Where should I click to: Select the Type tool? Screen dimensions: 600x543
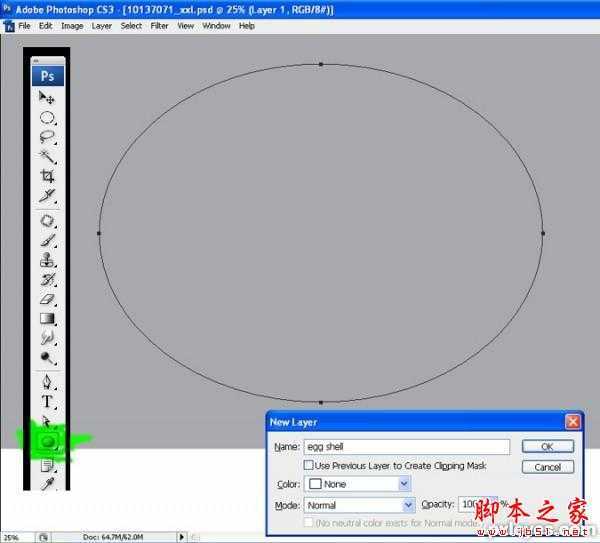tap(47, 402)
